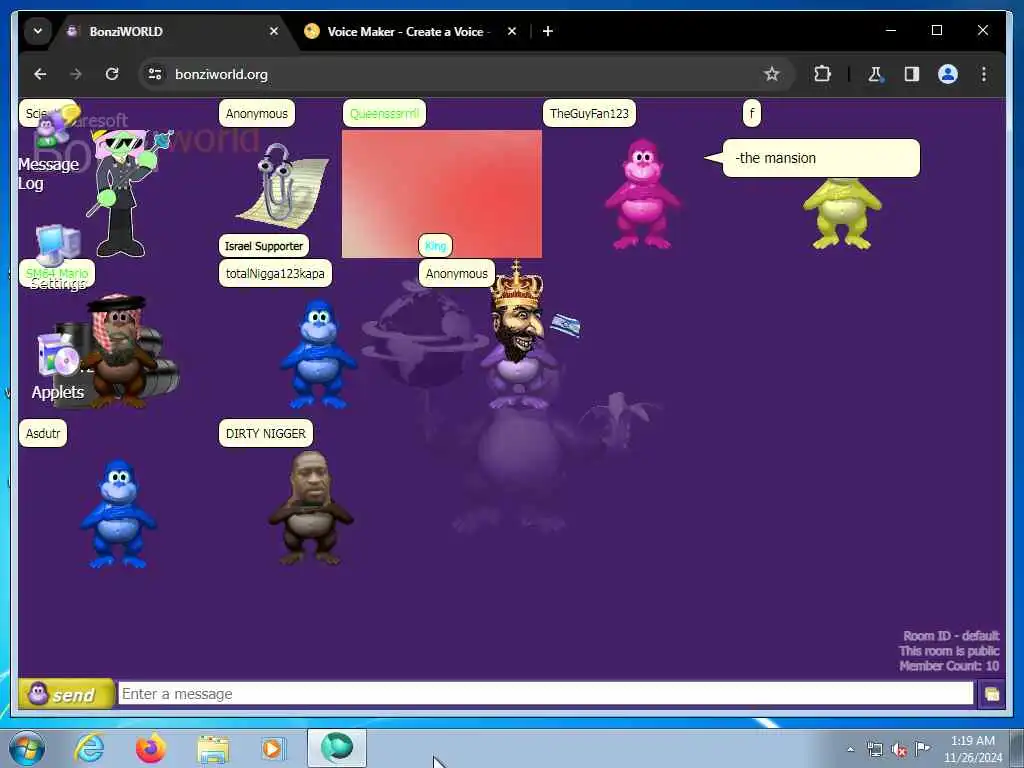
Task: Go forward in browser history
Action: (x=76, y=74)
